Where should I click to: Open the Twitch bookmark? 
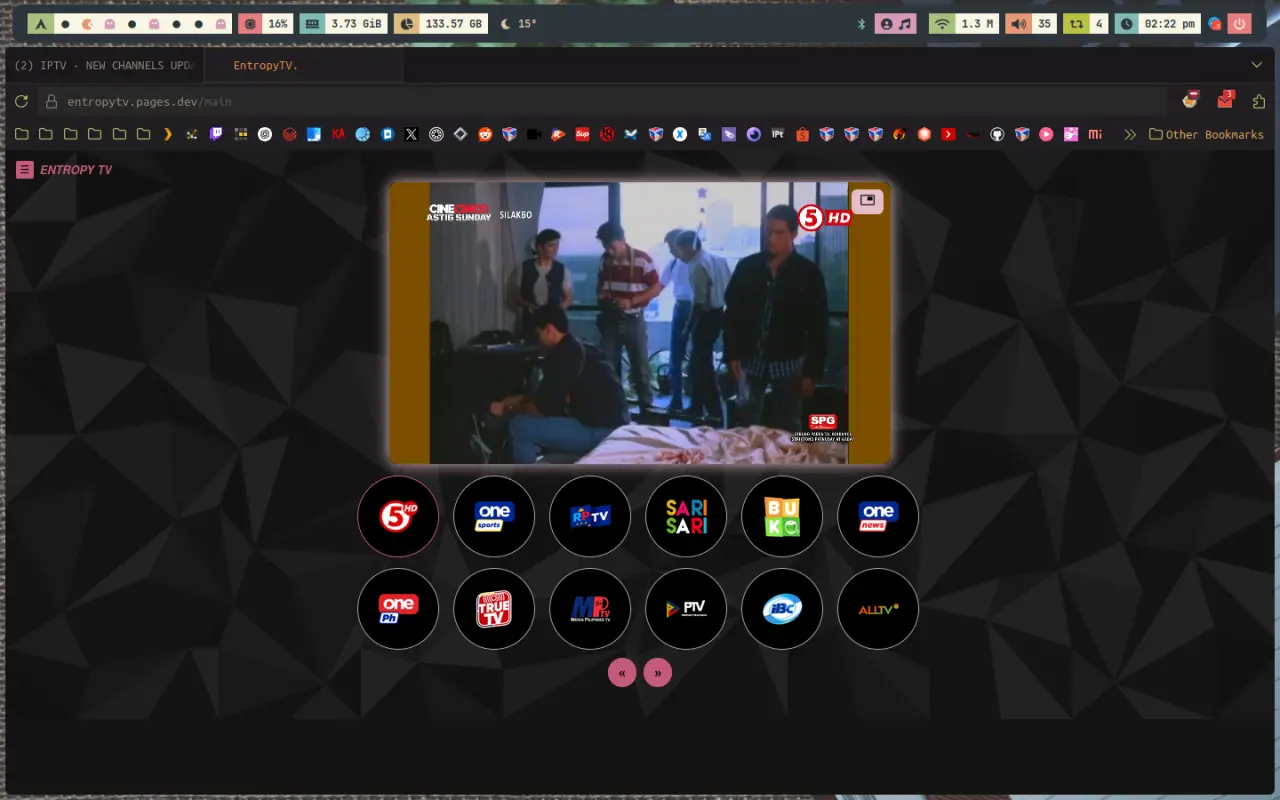tap(216, 134)
